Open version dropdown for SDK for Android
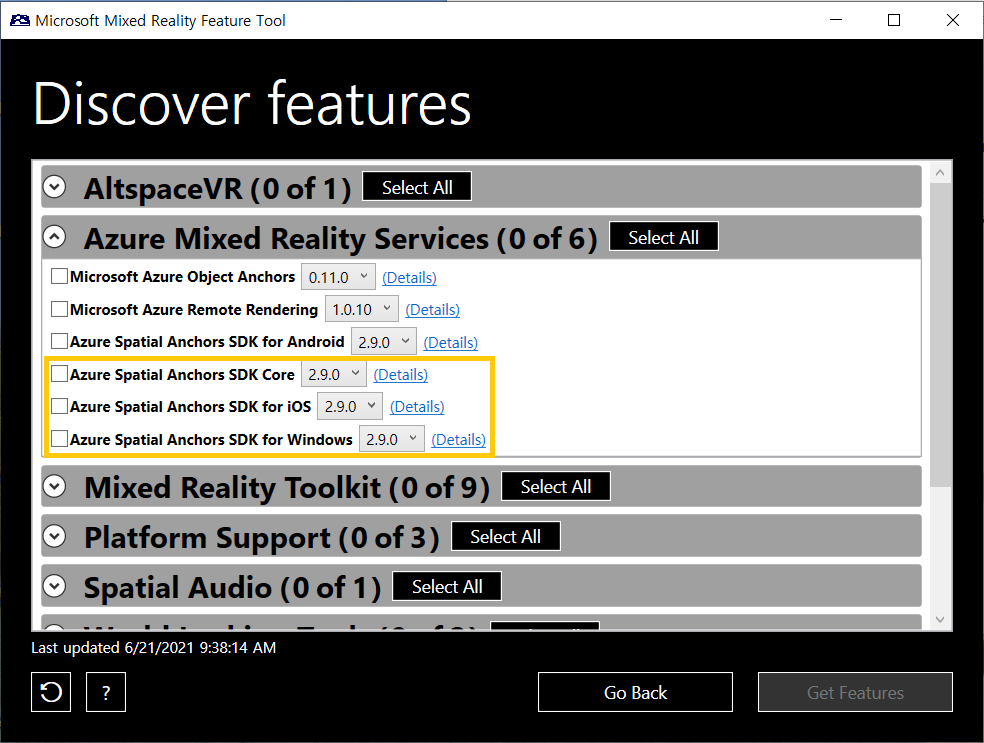This screenshot has height=743, width=984. (383, 342)
